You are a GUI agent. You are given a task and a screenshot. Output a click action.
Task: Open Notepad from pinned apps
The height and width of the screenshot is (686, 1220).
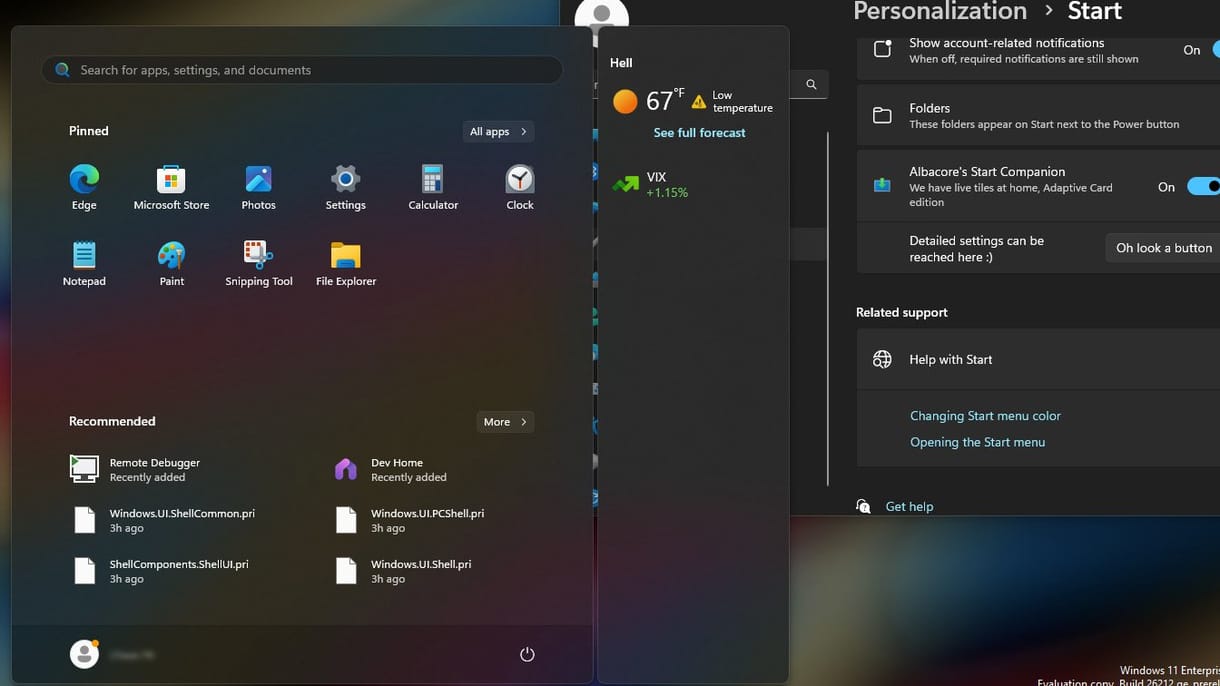pyautogui.click(x=84, y=264)
